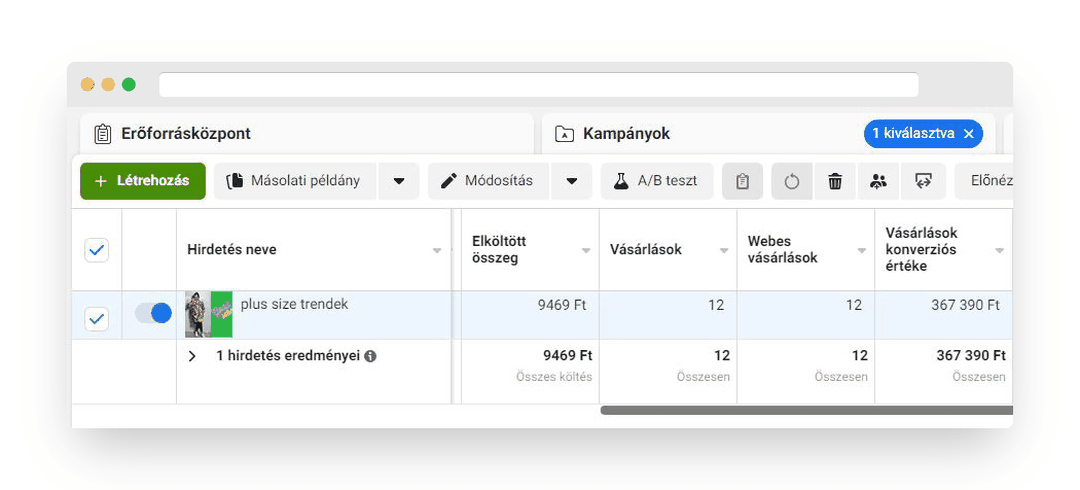The image size is (1080, 490).
Task: Click the 367 390 Ft cell in the ad row
Action: pos(944,314)
